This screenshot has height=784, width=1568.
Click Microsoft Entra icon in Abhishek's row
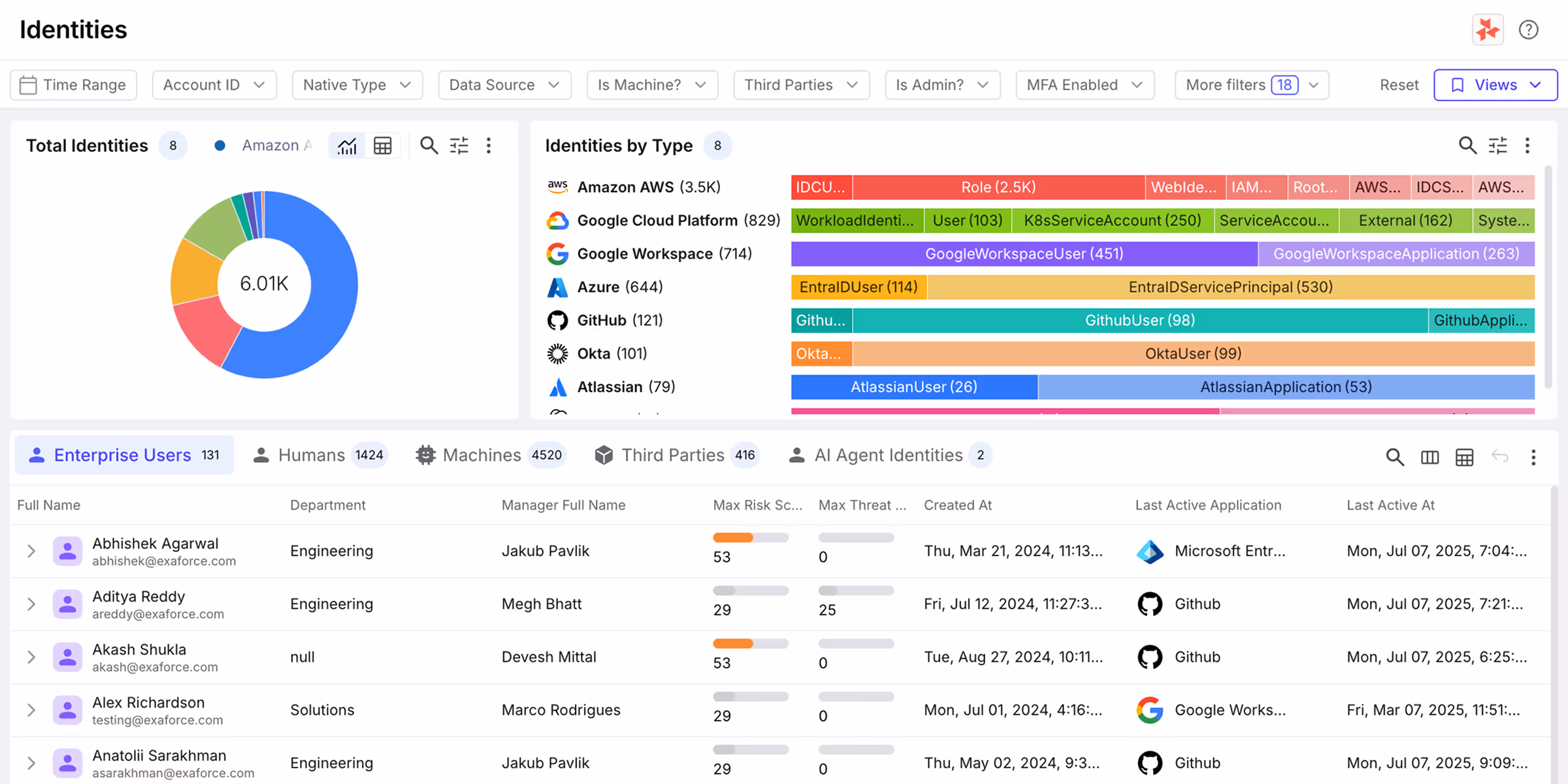click(x=1150, y=551)
